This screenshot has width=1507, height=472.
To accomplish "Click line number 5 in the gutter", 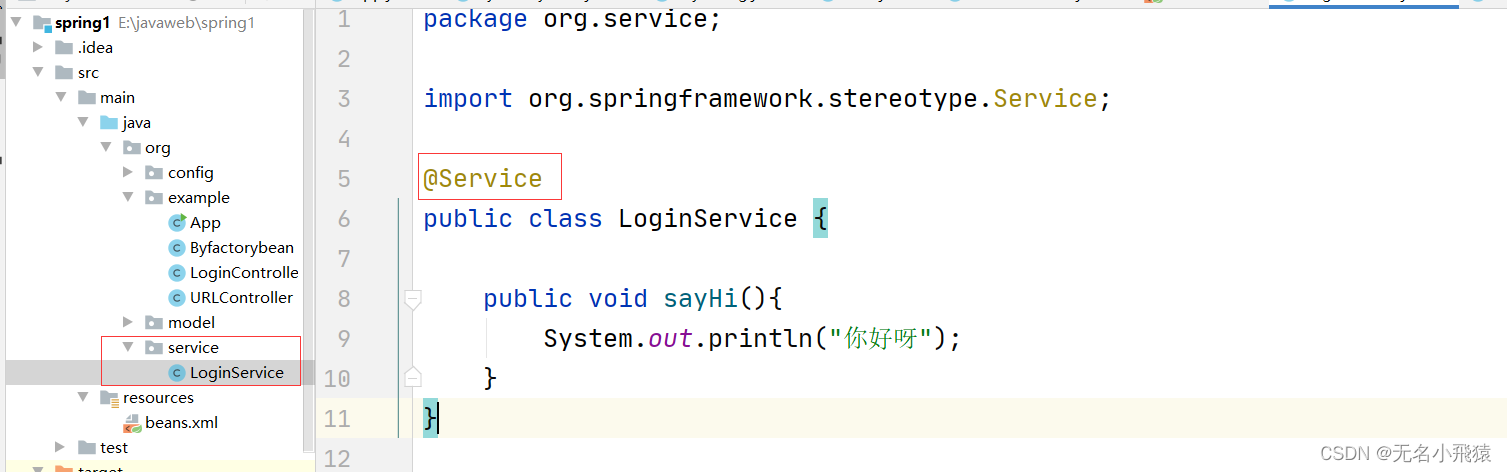I will [345, 179].
